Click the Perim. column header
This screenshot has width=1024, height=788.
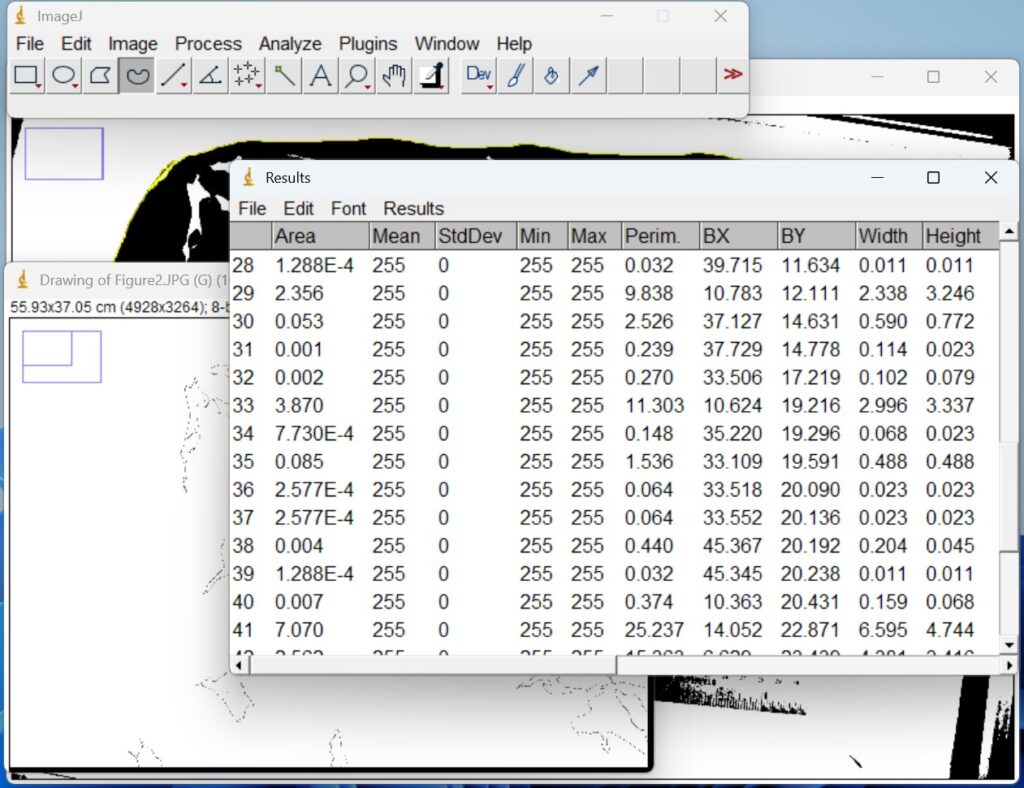(652, 236)
